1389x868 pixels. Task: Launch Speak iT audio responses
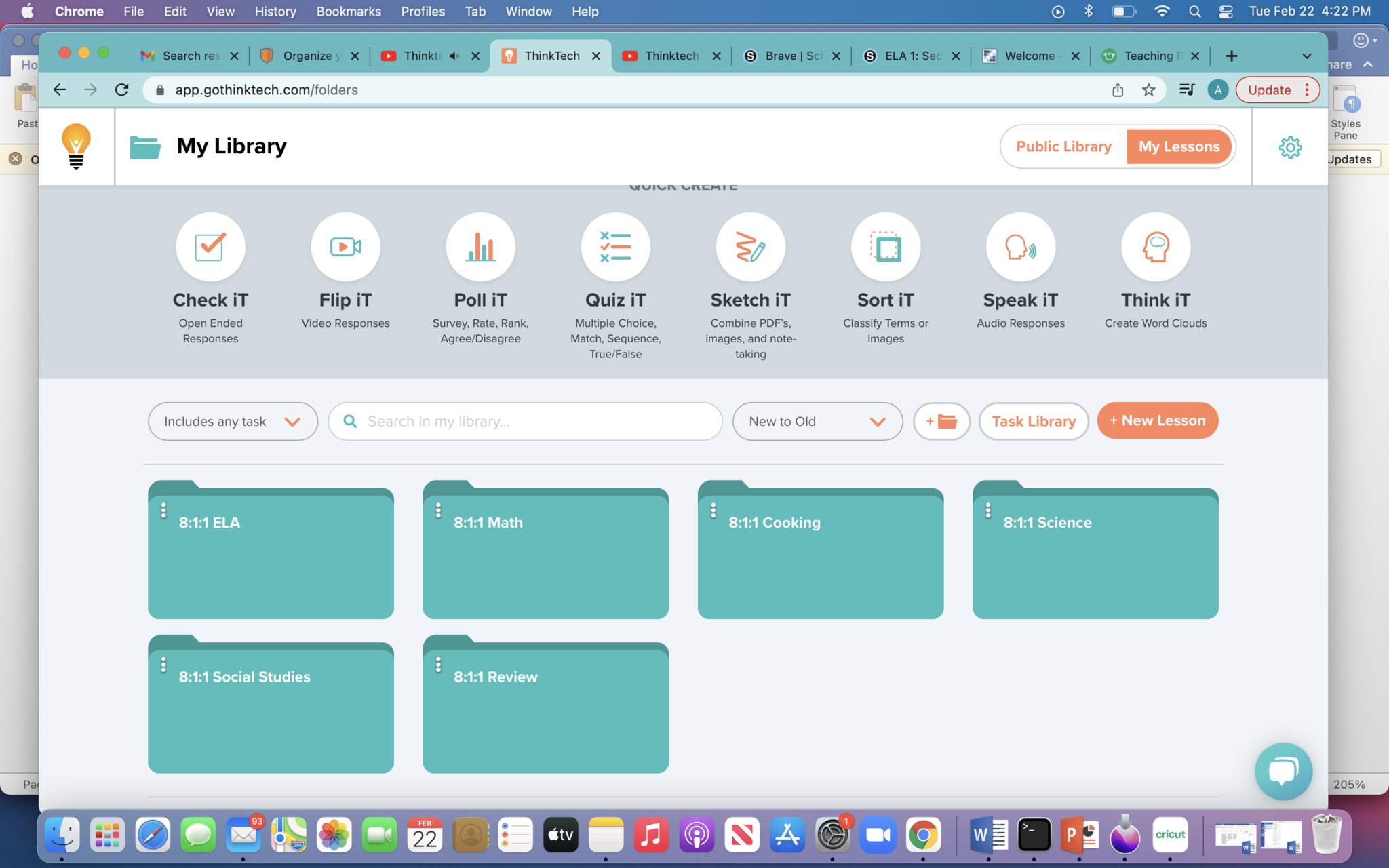pos(1020,247)
